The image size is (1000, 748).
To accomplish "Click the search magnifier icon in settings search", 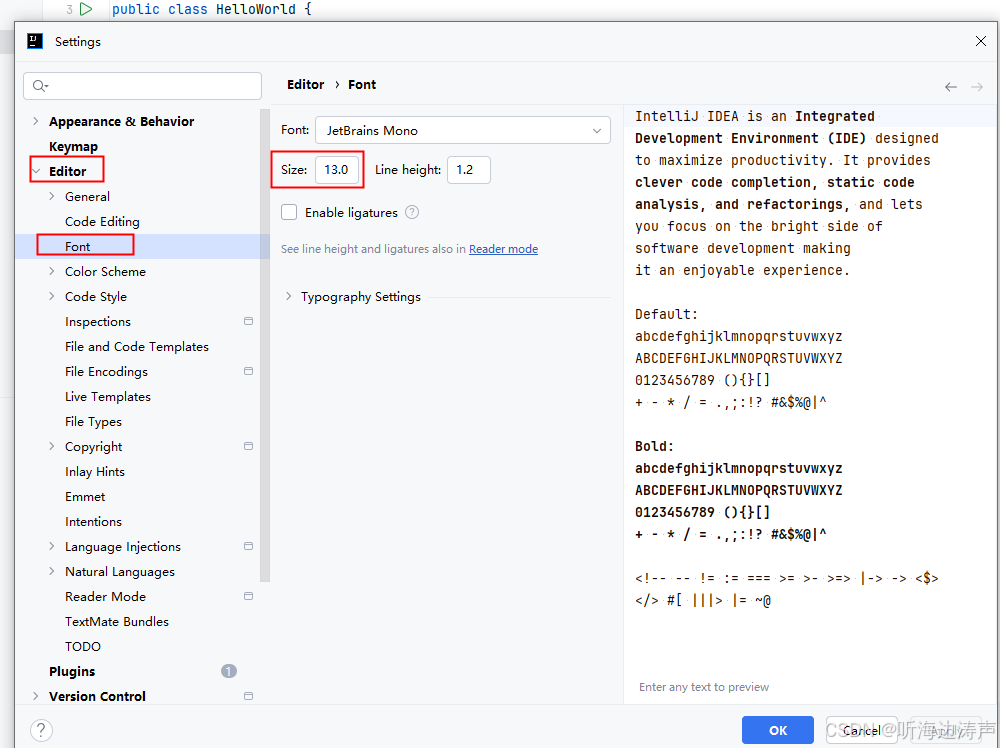I will pyautogui.click(x=40, y=86).
